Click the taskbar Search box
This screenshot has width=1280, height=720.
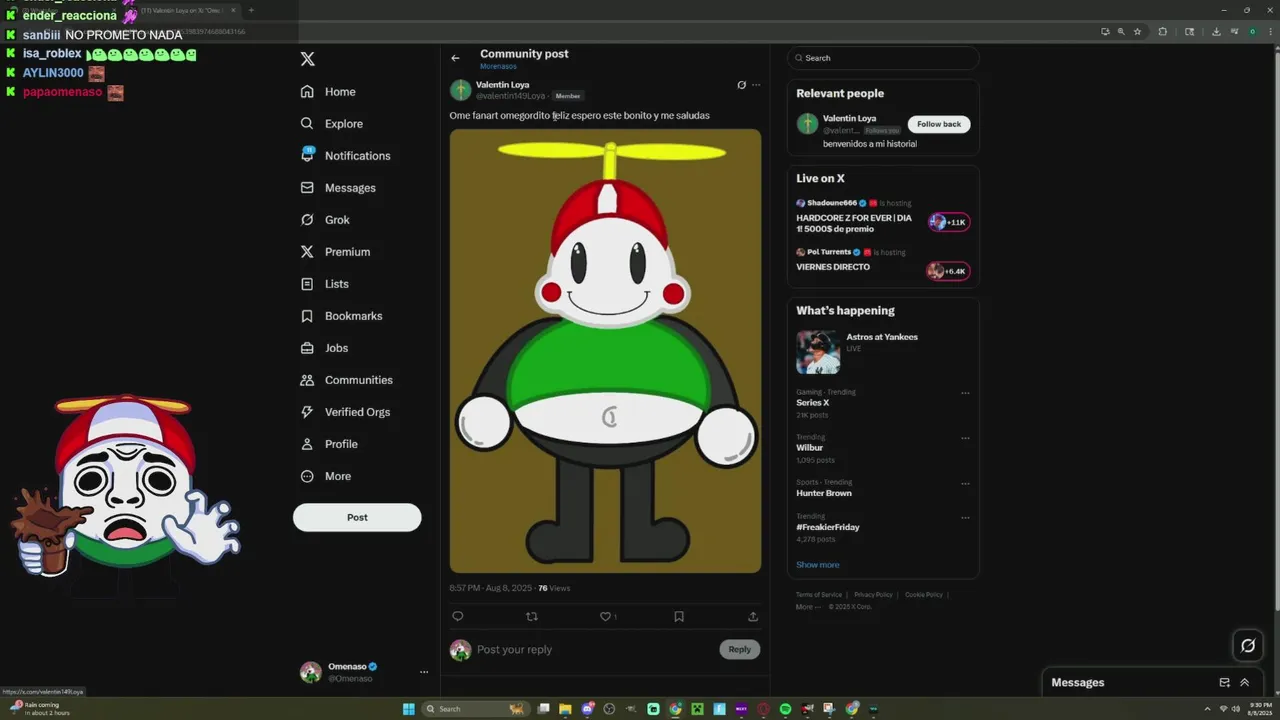point(475,709)
